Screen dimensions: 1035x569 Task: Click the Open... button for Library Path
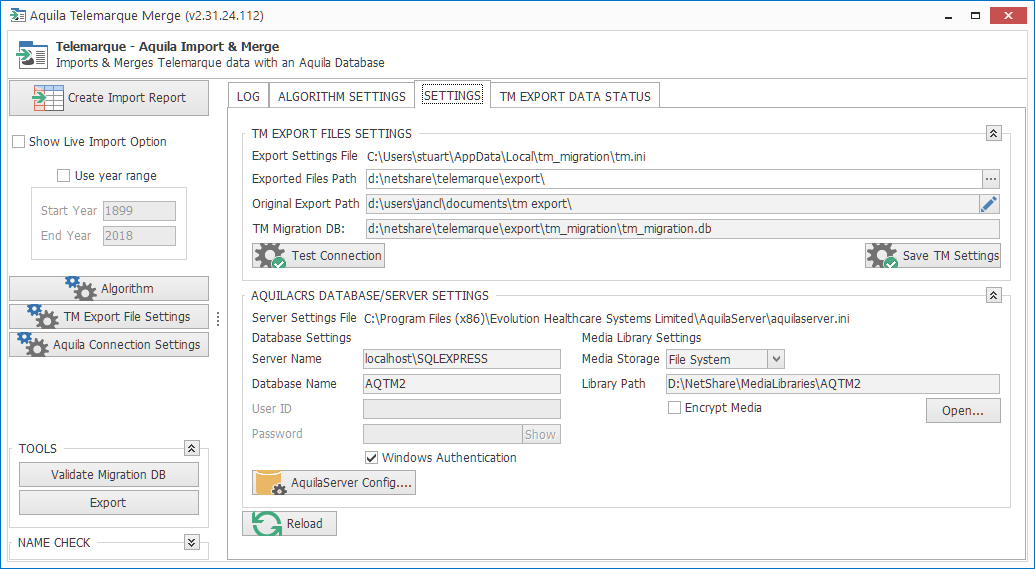click(963, 410)
